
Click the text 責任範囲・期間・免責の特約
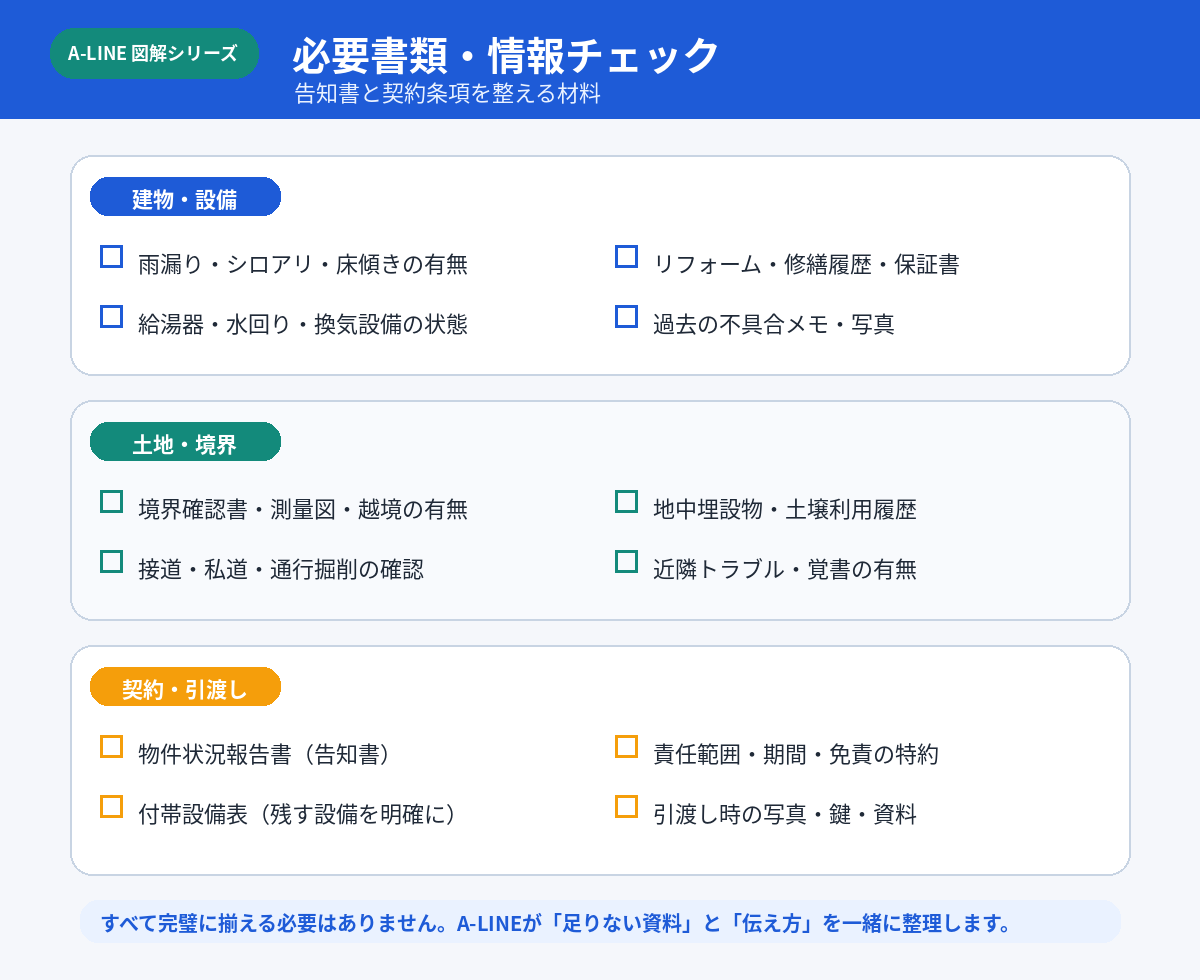(796, 754)
